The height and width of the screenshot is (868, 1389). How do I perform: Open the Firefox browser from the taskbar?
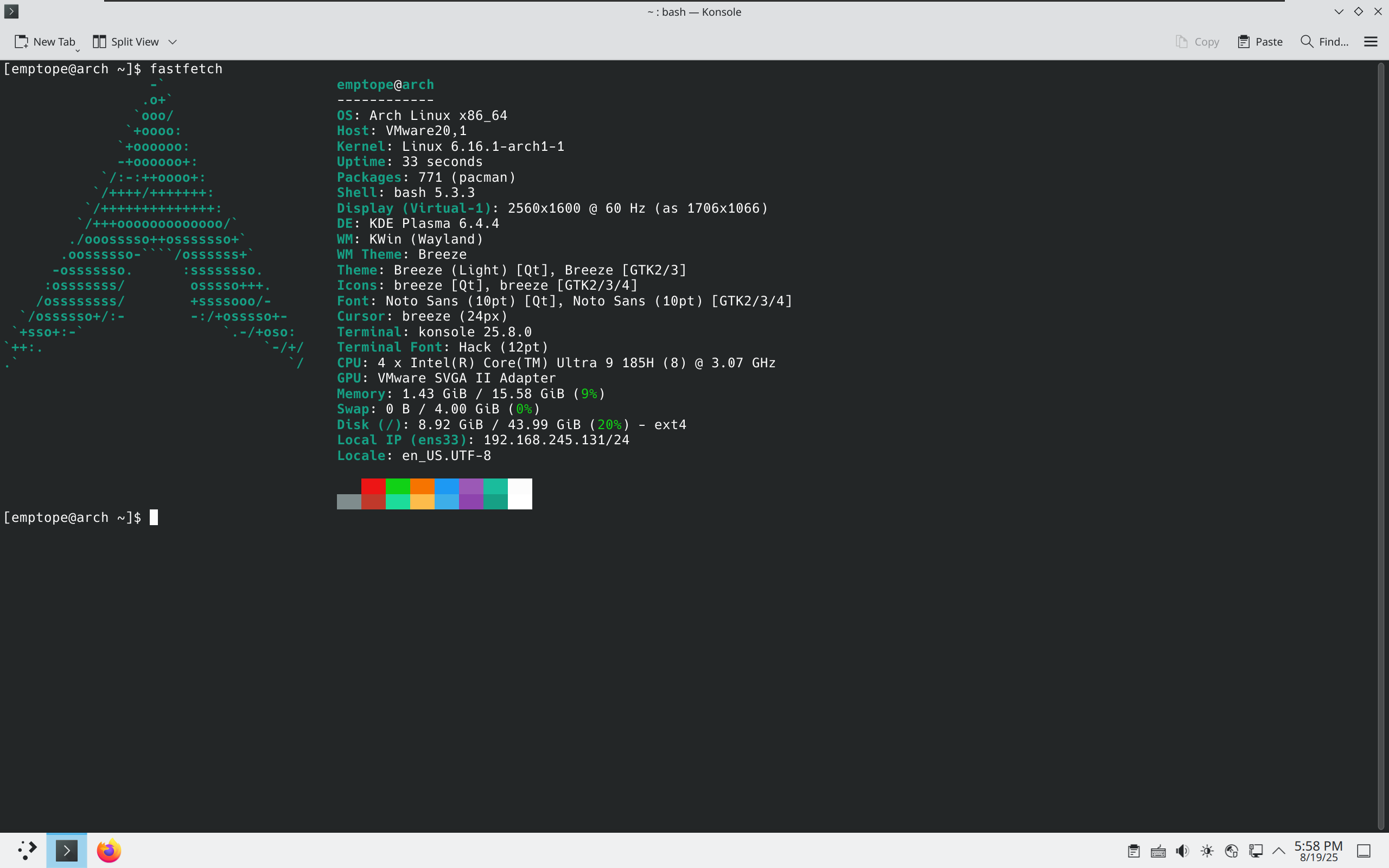(x=109, y=850)
